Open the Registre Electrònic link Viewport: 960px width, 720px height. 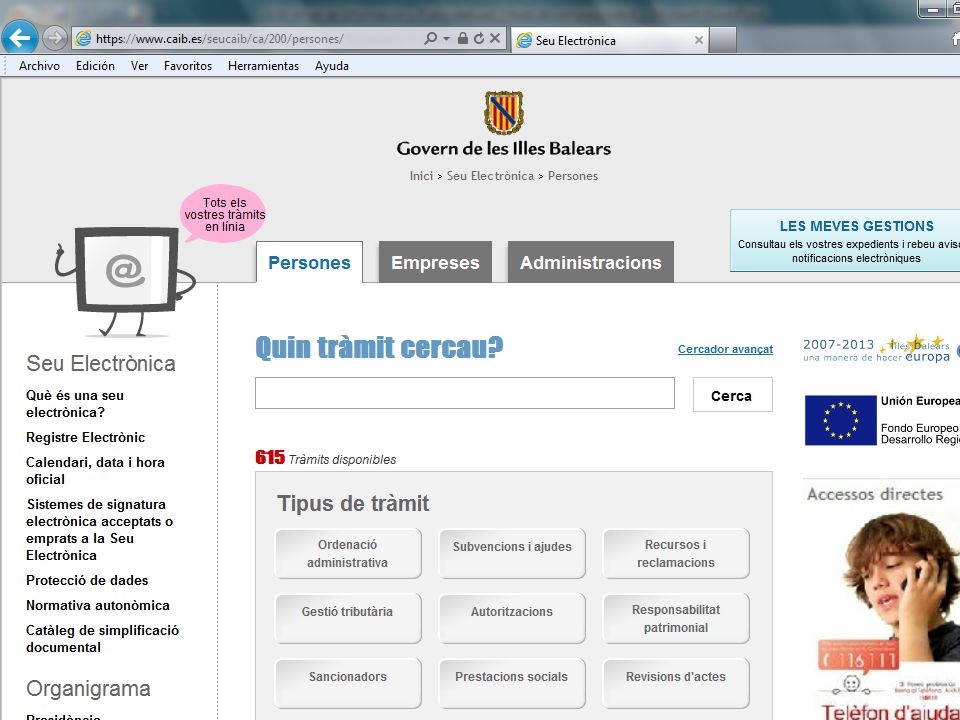86,437
